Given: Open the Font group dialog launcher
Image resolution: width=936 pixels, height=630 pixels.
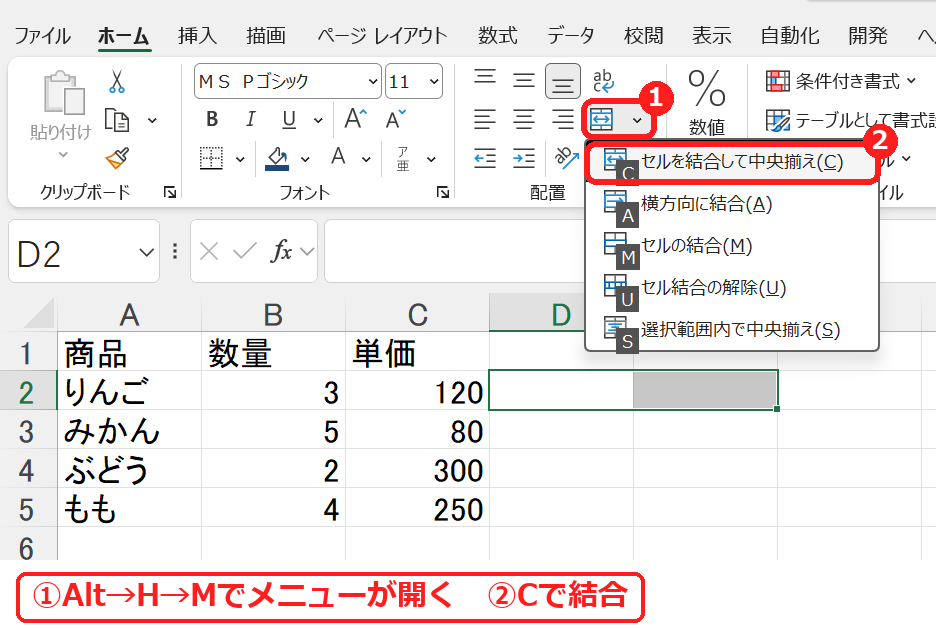Looking at the screenshot, I should click(443, 192).
